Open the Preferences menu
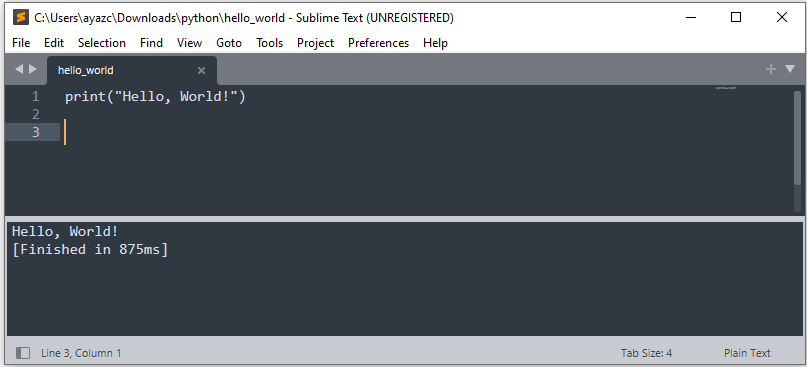Image resolution: width=807 pixels, height=367 pixels. (x=378, y=43)
